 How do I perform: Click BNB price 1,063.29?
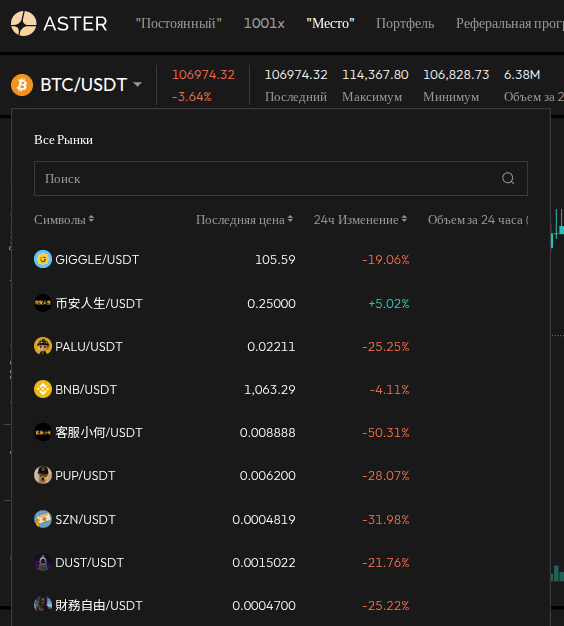tap(270, 390)
